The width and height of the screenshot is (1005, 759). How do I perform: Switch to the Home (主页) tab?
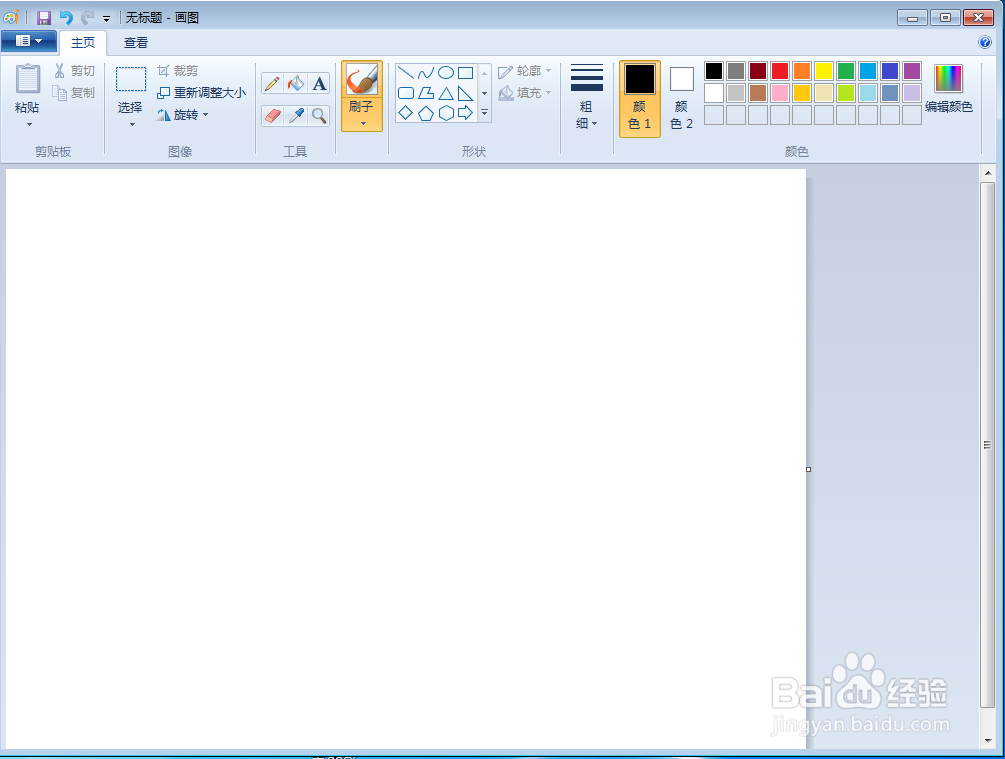click(x=83, y=43)
